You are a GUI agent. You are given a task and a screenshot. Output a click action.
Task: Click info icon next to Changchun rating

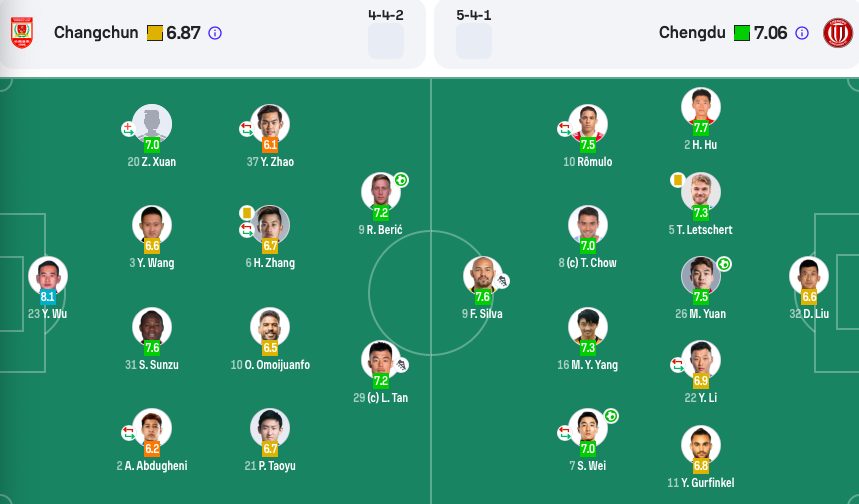click(215, 33)
